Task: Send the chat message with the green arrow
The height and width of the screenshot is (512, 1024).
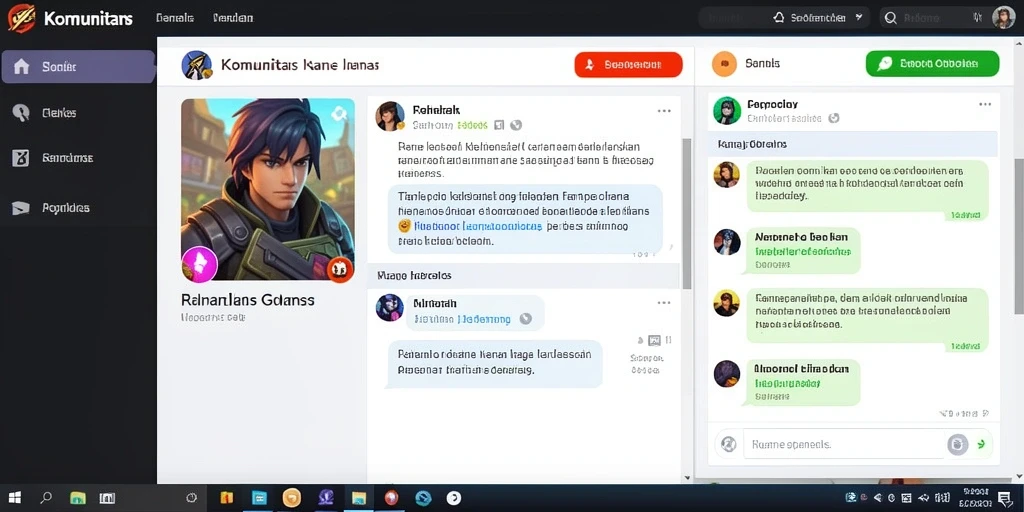Action: (980, 444)
